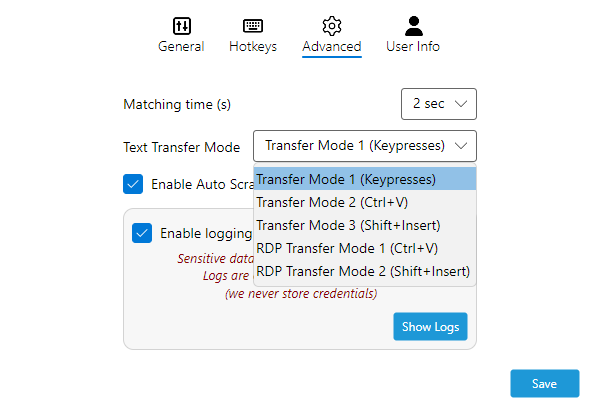Screen dimensions: 600x410
Task: Click the User Info person icon
Action: click(413, 26)
